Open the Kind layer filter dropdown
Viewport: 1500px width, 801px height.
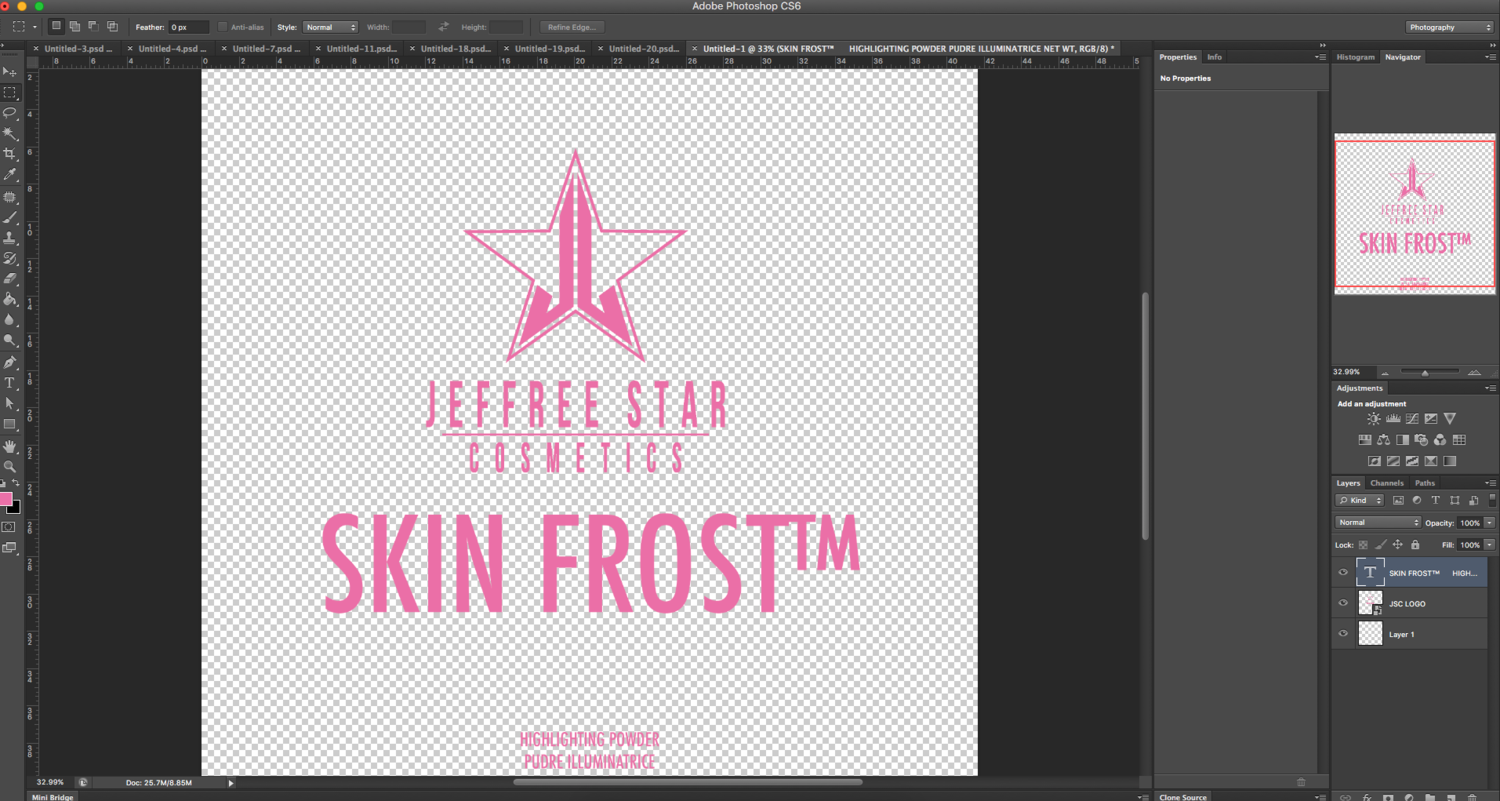click(x=1360, y=500)
